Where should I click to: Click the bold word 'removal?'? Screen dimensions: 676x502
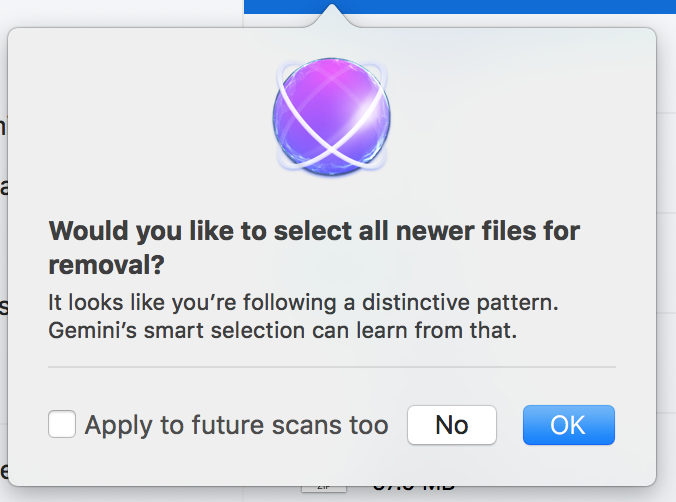pos(106,265)
